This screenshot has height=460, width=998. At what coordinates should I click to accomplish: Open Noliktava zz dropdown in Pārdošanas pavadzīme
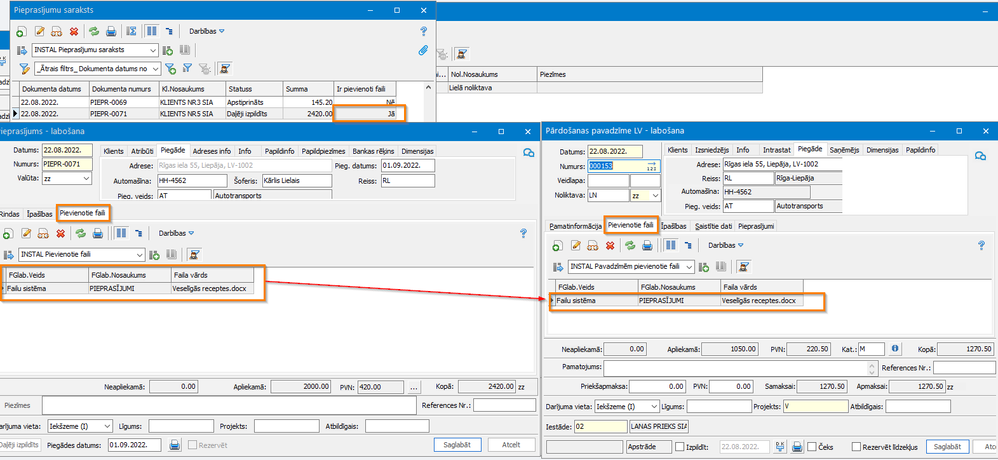point(655,196)
